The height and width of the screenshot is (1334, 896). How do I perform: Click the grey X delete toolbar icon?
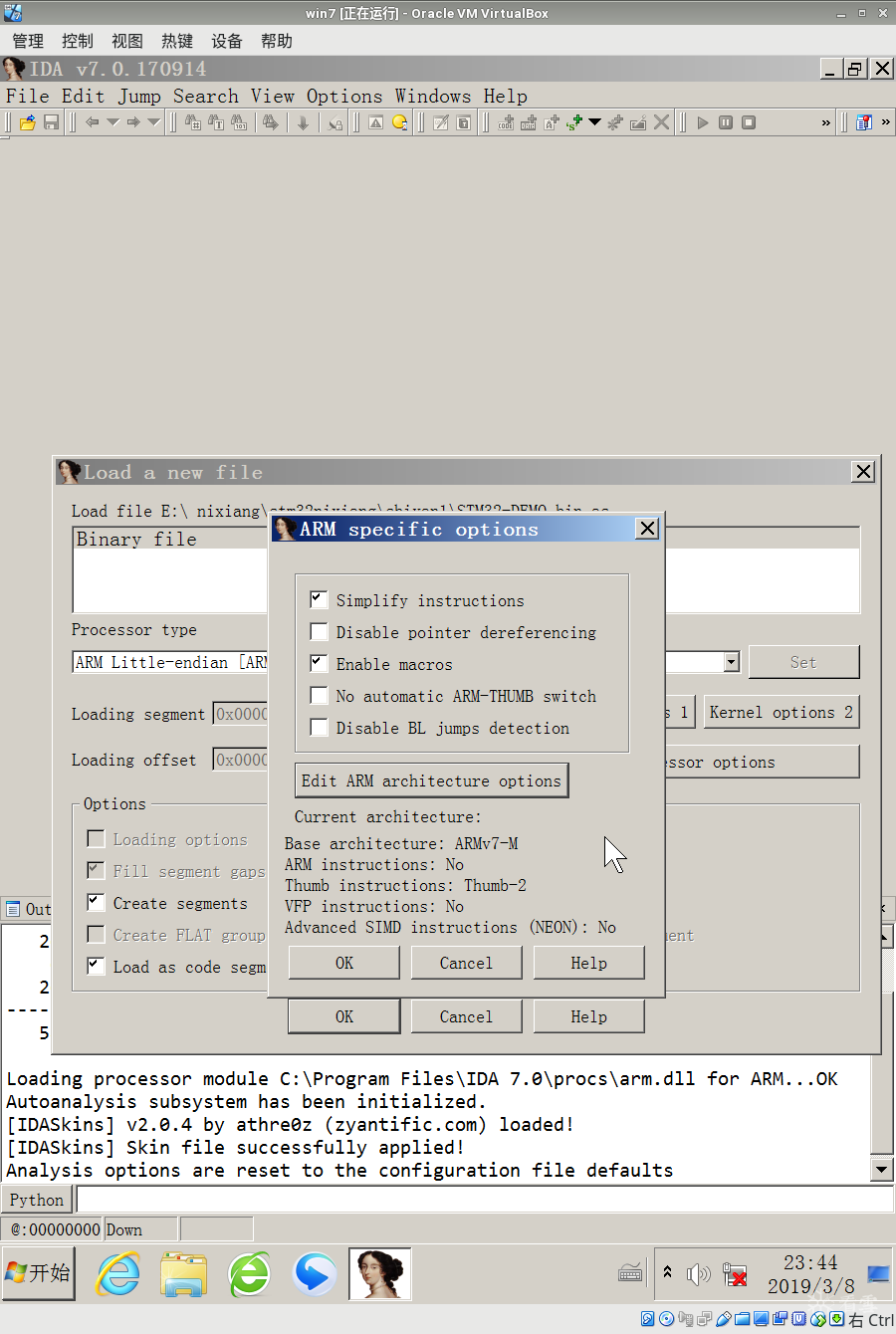point(661,122)
